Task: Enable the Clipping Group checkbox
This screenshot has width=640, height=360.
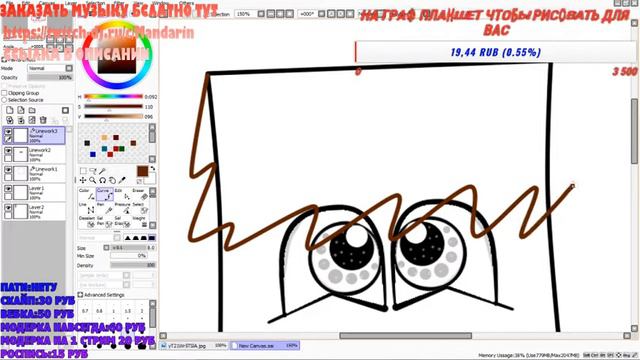Action: [4, 93]
